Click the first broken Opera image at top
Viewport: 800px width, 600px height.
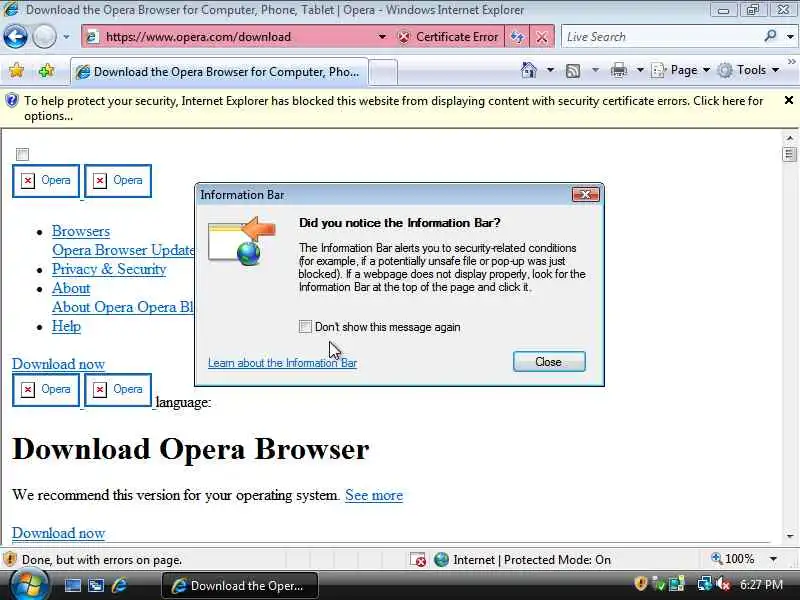tap(46, 181)
